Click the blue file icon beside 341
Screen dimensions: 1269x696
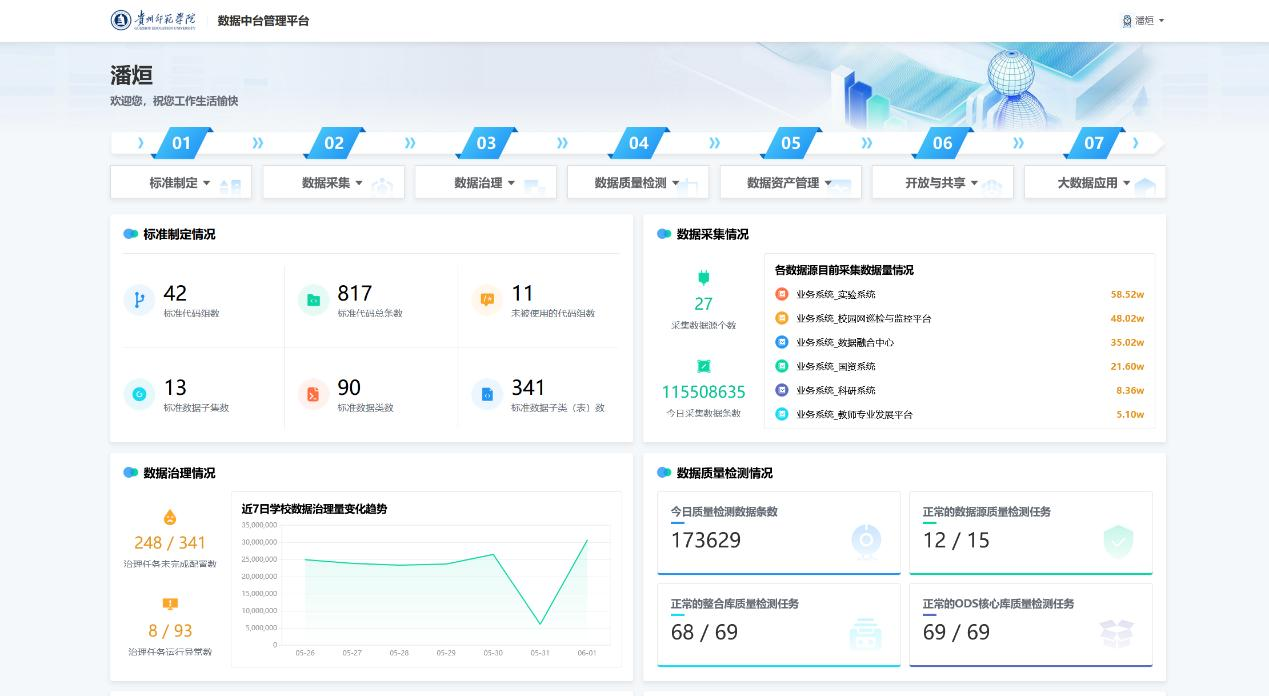(x=487, y=394)
